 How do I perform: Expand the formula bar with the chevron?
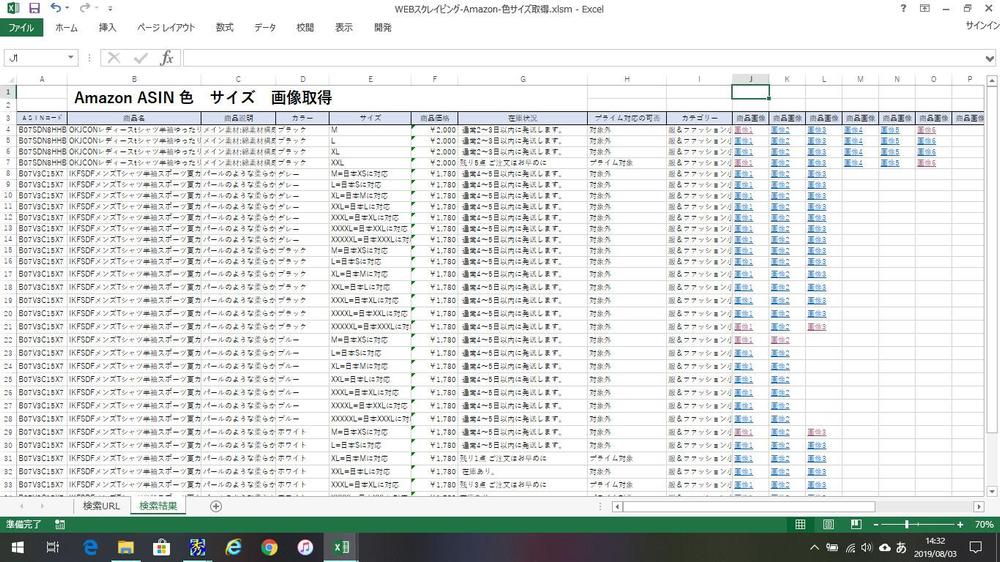coord(989,58)
